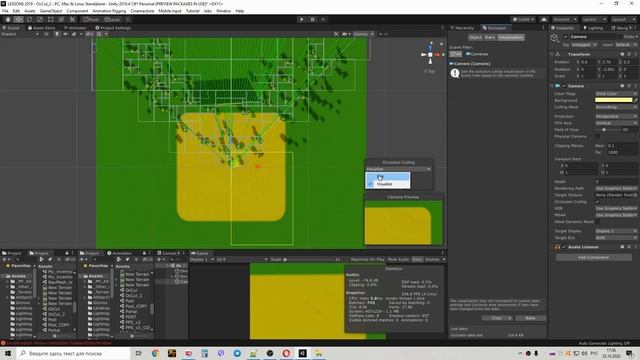640x360 pixels.
Task: Open the GameObject menu
Action: 51,11
